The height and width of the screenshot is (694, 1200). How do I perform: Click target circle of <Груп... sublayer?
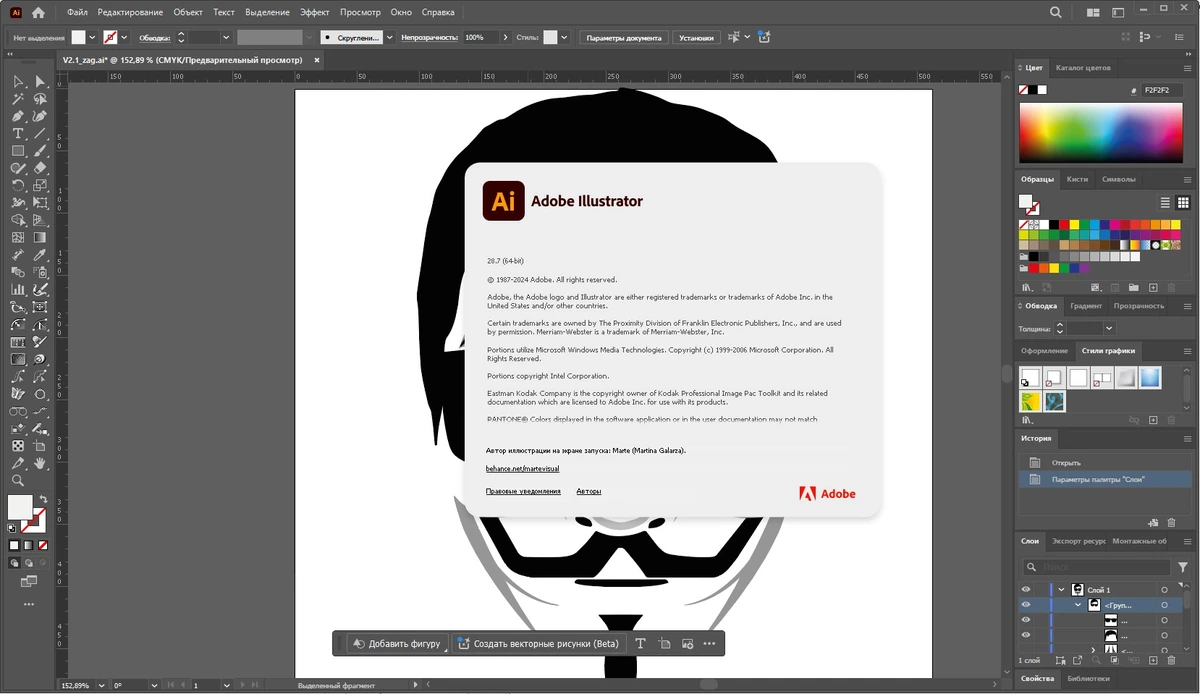click(x=1165, y=605)
